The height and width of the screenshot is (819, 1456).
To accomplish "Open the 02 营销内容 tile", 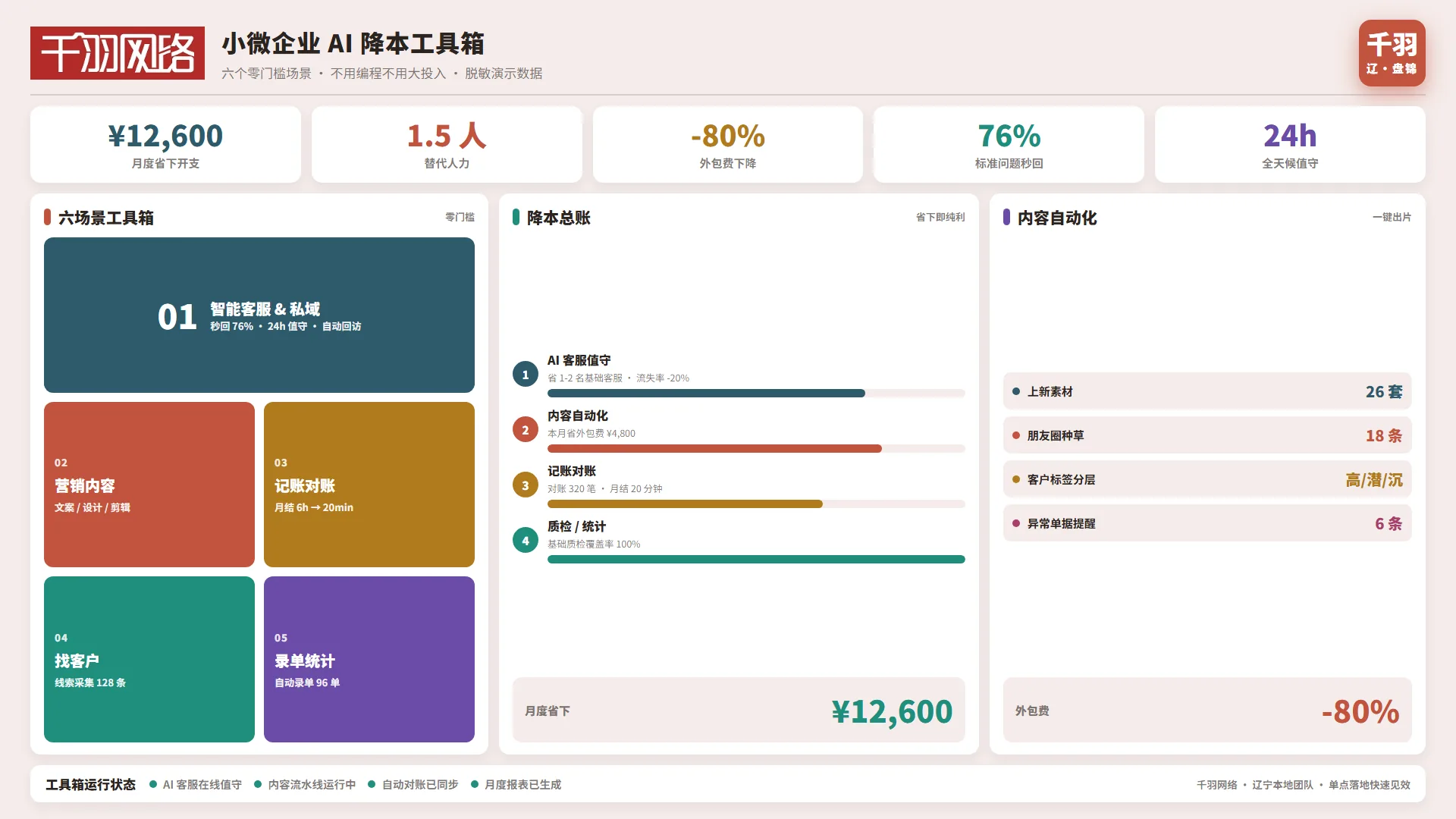I will click(149, 485).
